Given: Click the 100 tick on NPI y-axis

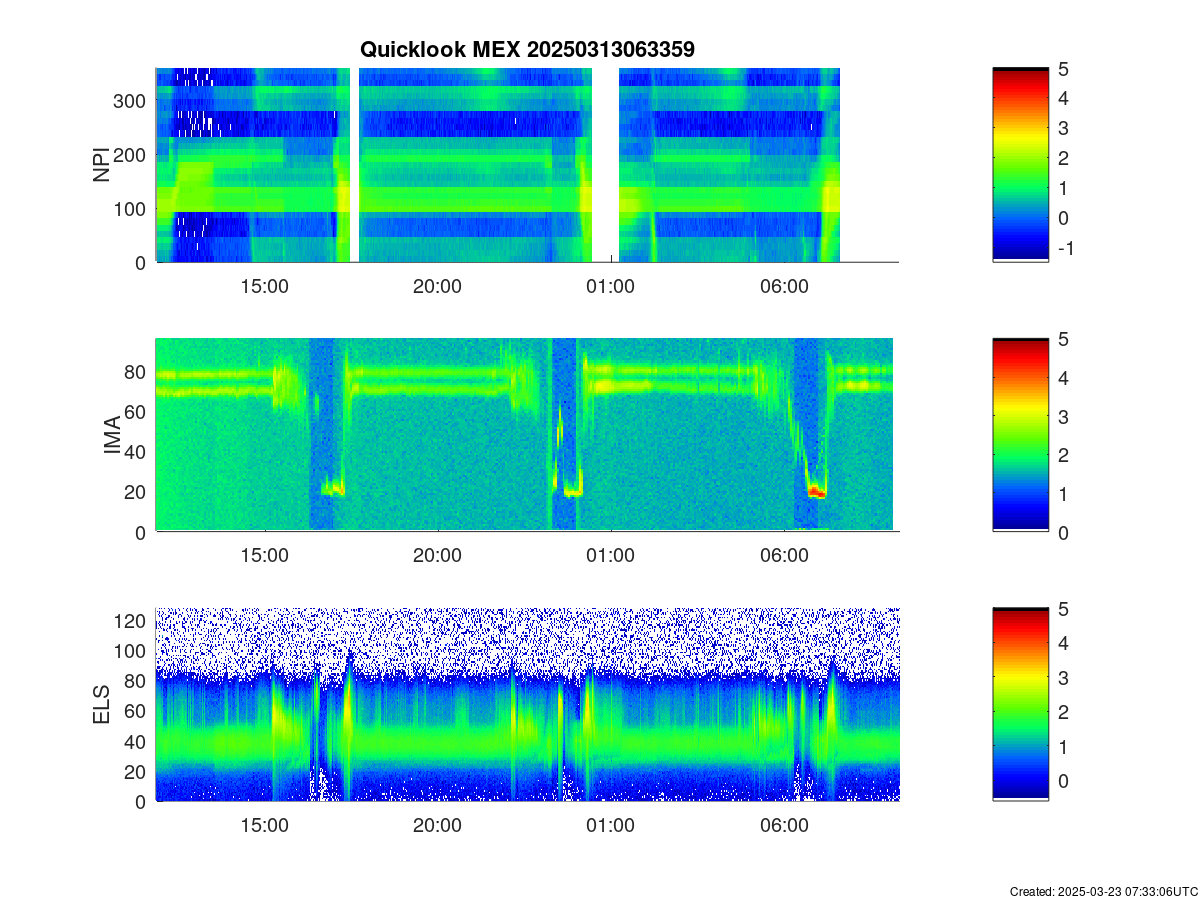Looking at the screenshot, I should (x=131, y=209).
